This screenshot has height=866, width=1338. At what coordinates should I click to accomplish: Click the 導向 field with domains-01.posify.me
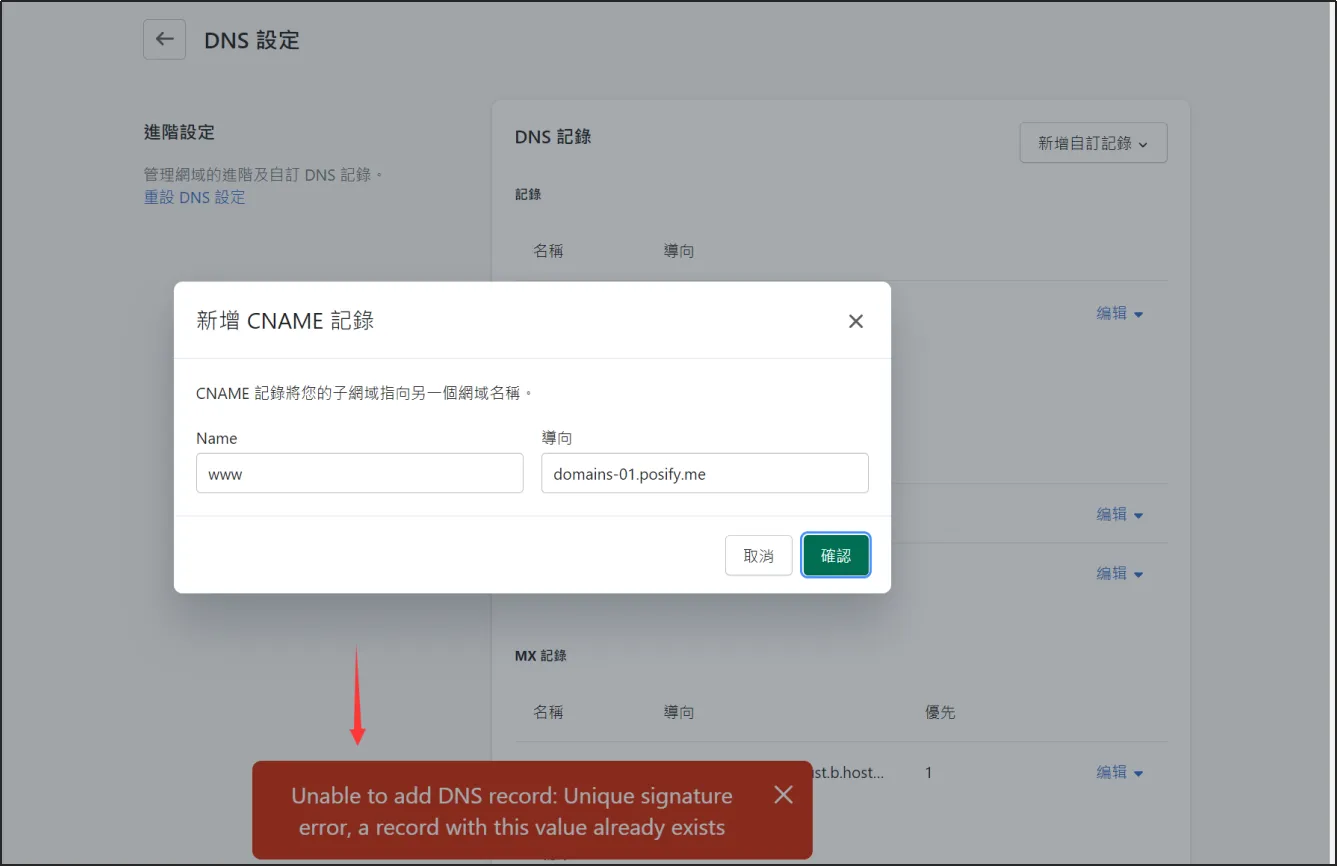point(704,474)
